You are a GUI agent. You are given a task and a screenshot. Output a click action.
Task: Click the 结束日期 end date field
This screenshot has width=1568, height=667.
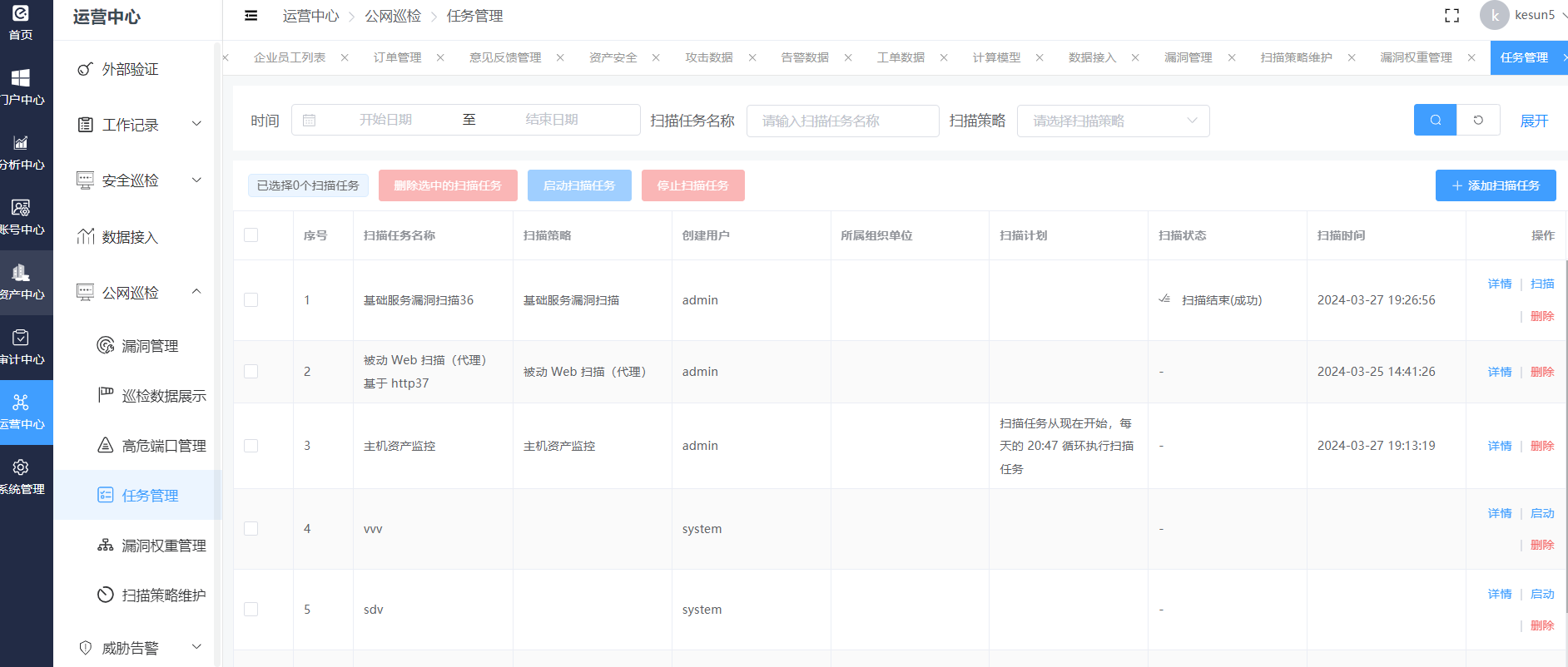pos(552,120)
